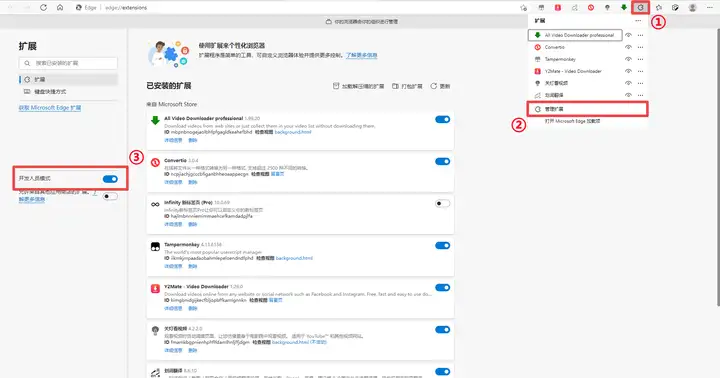Toggle toolbar visibility eye for Tampermonkey in flyout

pyautogui.click(x=628, y=59)
